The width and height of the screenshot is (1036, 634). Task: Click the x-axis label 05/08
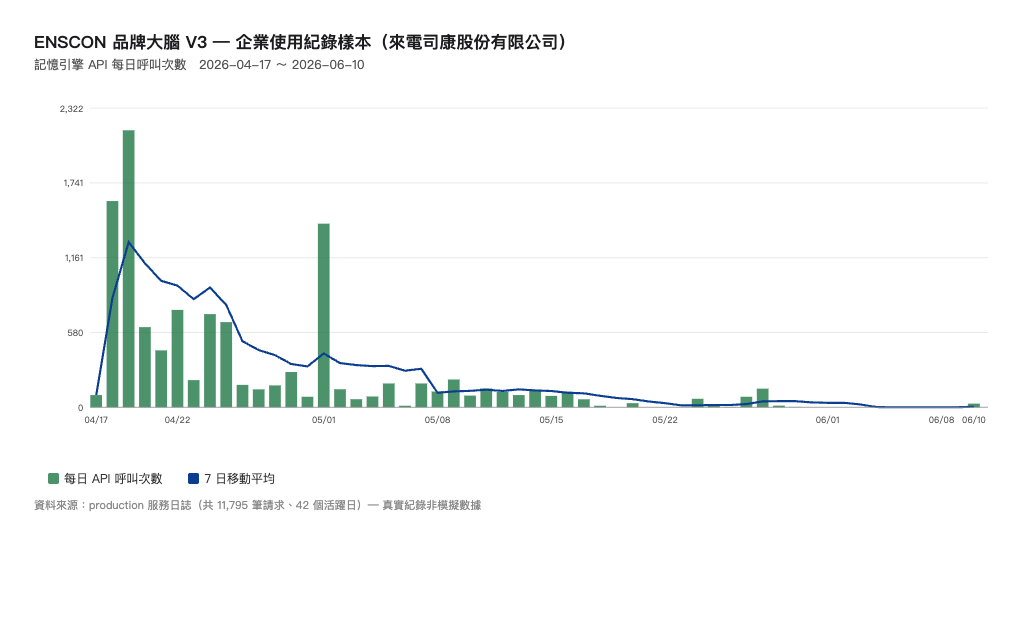437,420
